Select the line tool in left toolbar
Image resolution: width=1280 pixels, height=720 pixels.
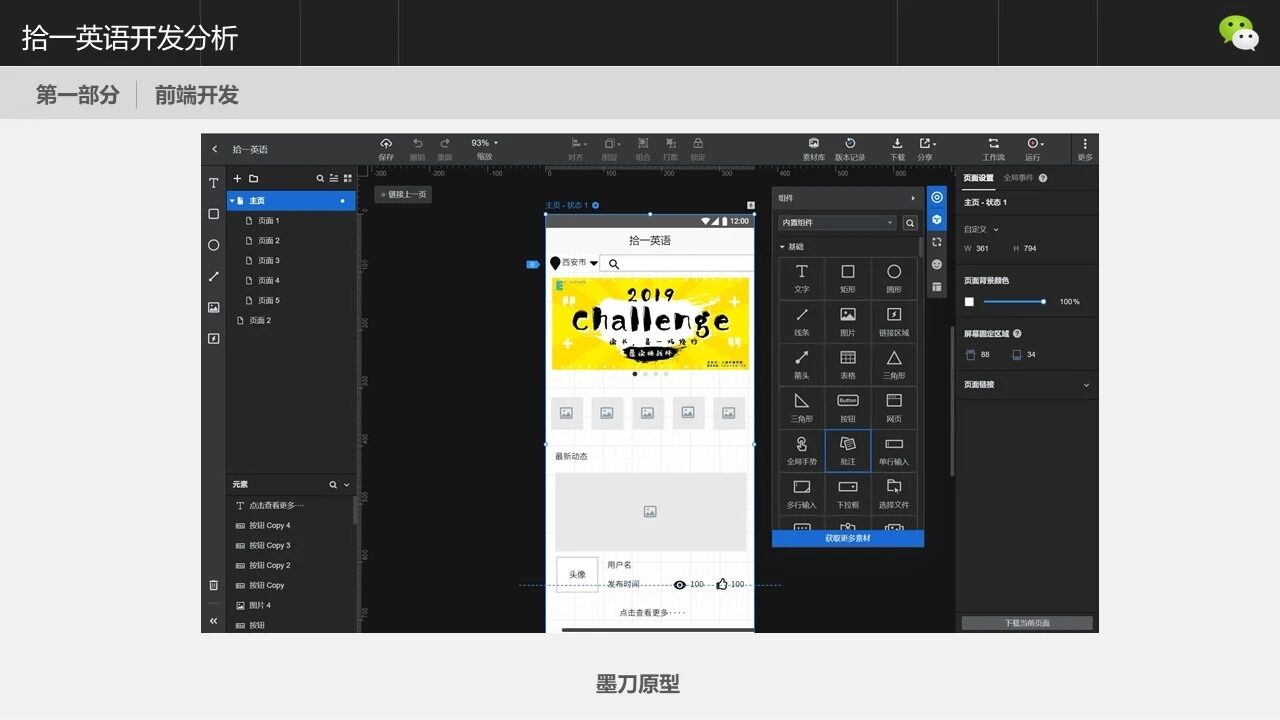[213, 276]
